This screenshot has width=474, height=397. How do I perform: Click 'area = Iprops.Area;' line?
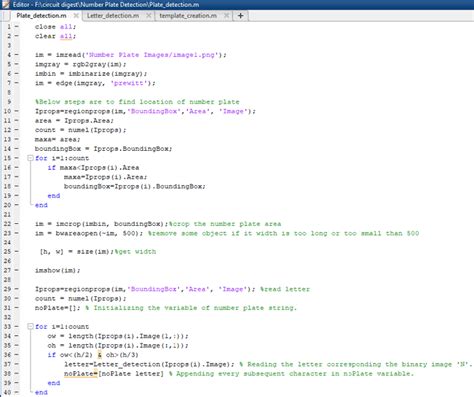click(x=74, y=120)
